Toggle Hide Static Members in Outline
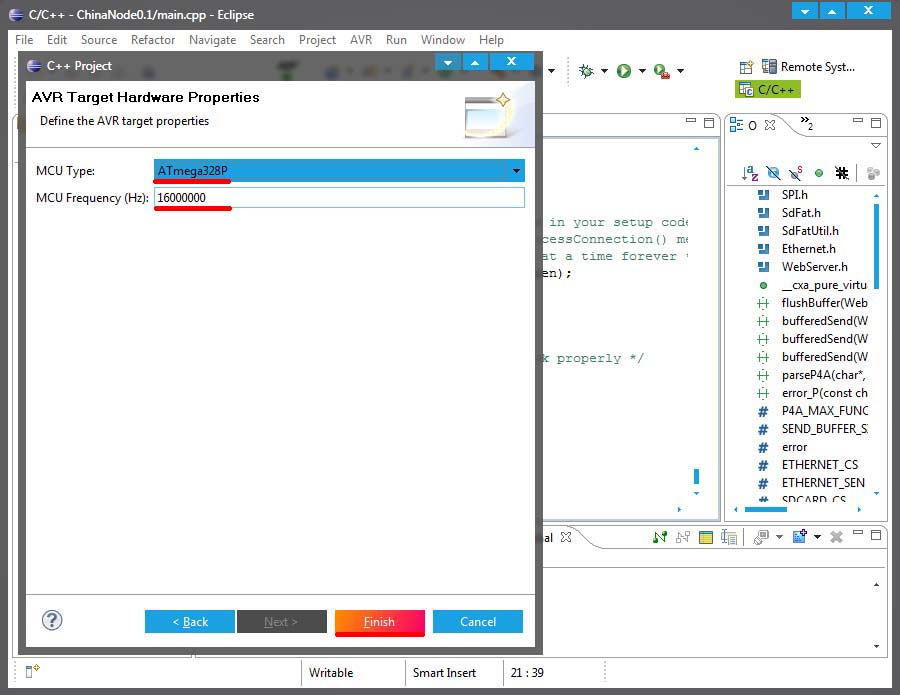Image resolution: width=900 pixels, height=695 pixels. click(x=796, y=173)
